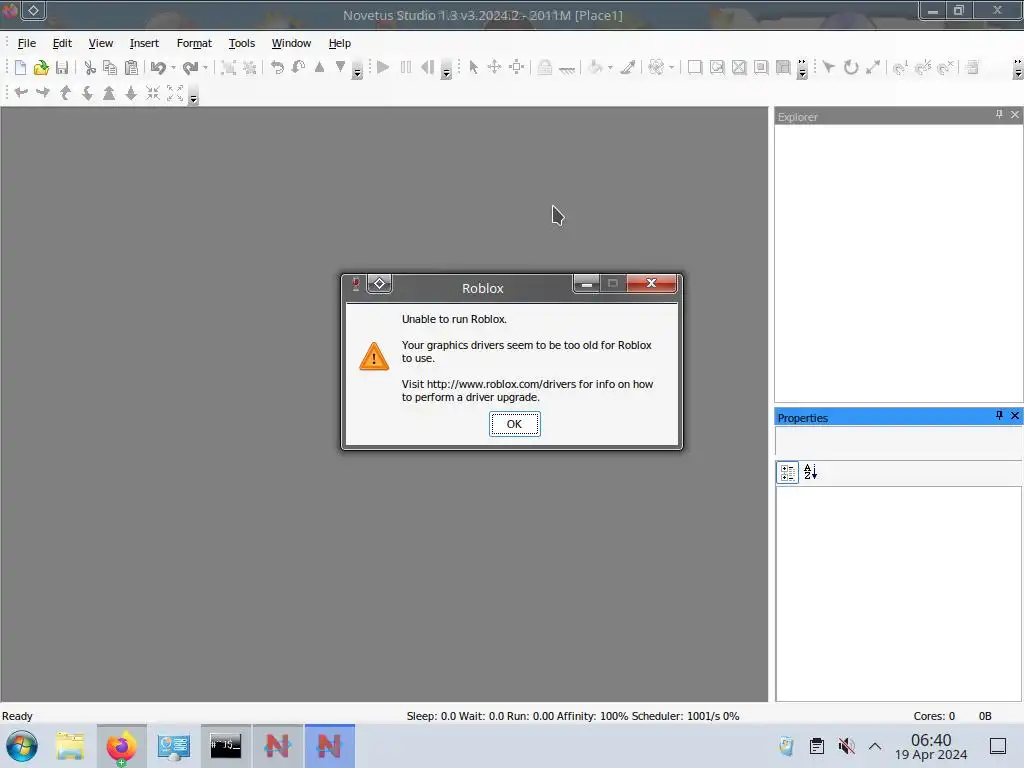1024x768 pixels.
Task: Click the Rotate selection icon
Action: [x=278, y=67]
